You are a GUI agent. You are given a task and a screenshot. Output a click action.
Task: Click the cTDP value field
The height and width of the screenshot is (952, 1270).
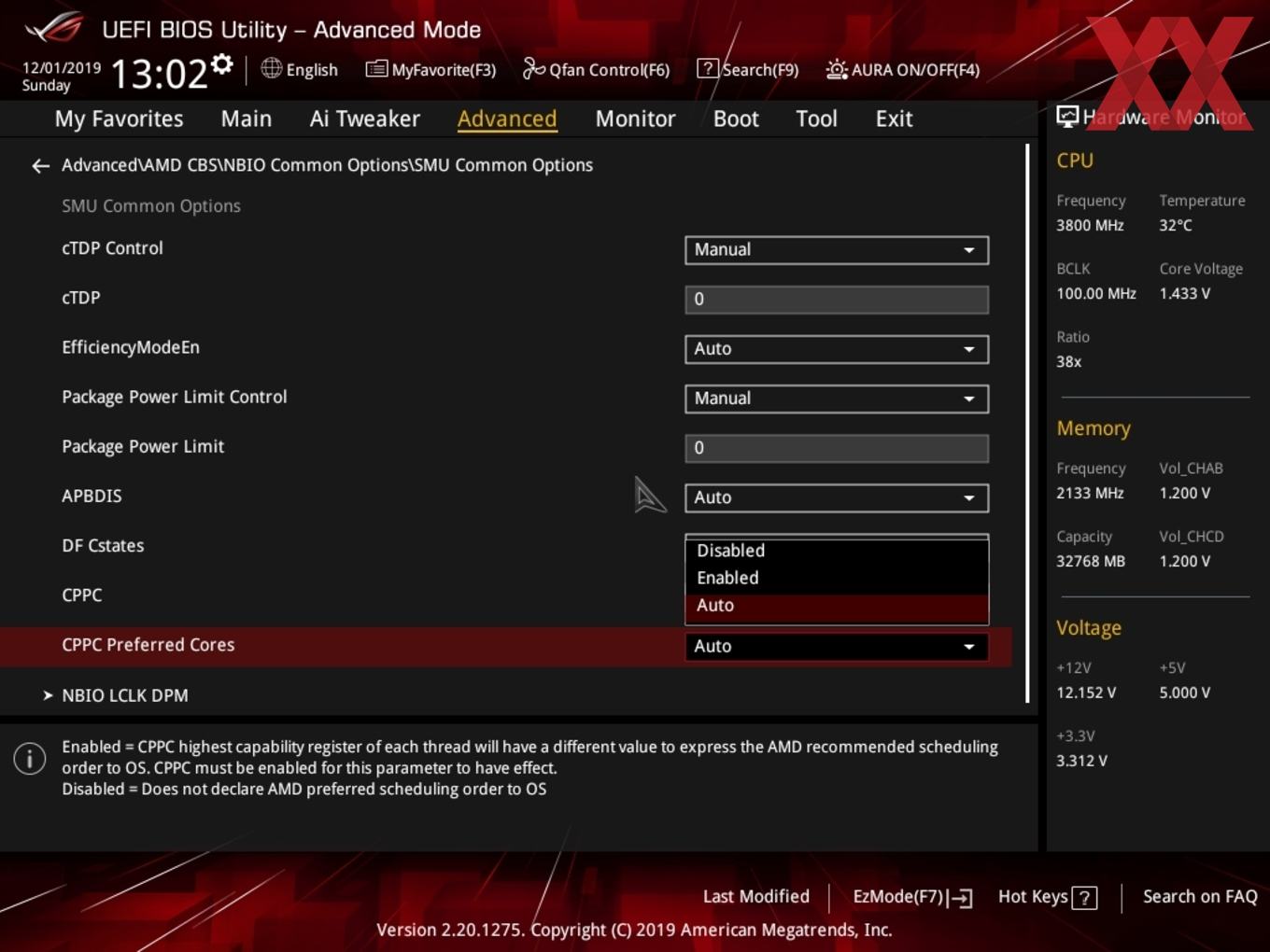point(837,300)
